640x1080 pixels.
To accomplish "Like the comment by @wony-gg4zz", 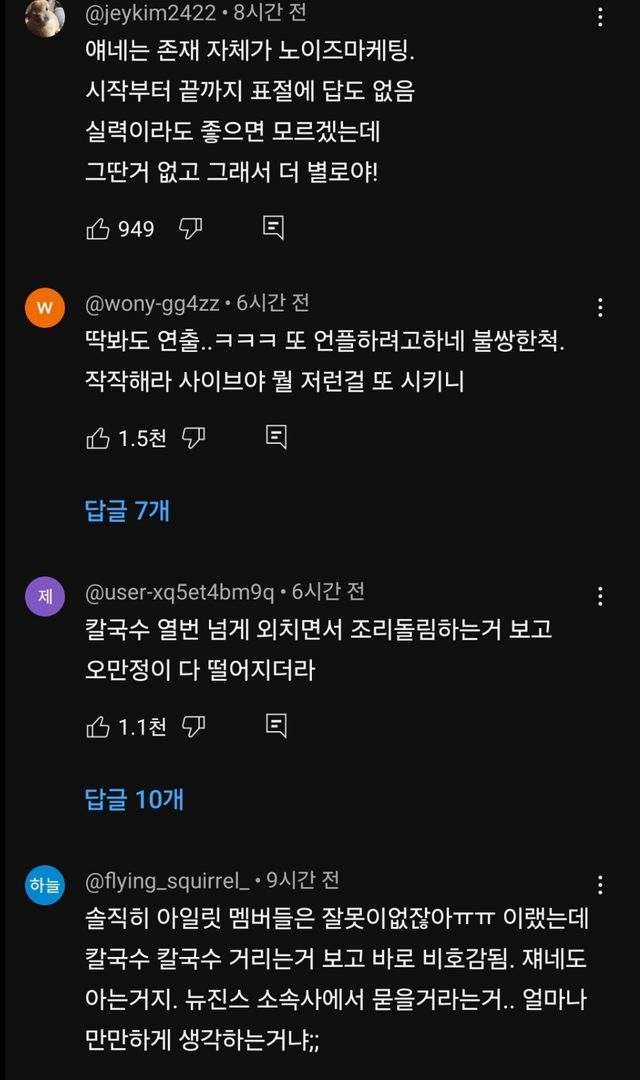I will [x=98, y=437].
